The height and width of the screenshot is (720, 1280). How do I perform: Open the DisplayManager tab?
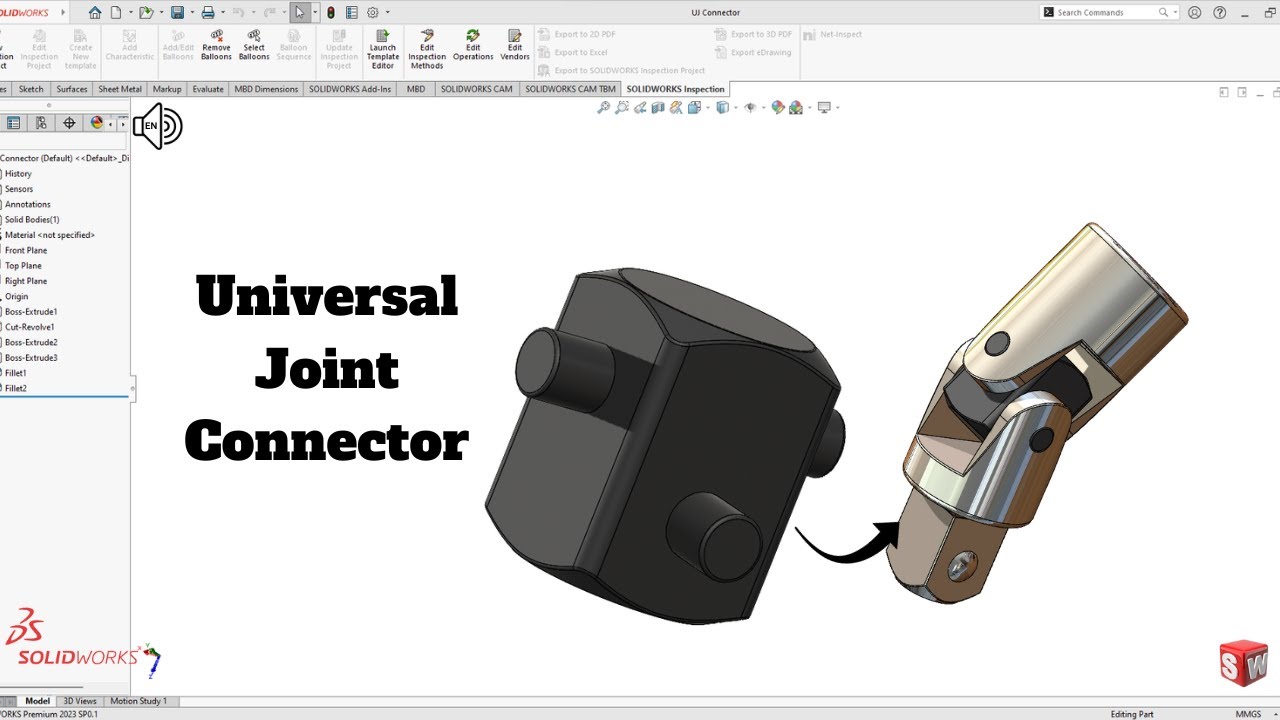[x=97, y=123]
